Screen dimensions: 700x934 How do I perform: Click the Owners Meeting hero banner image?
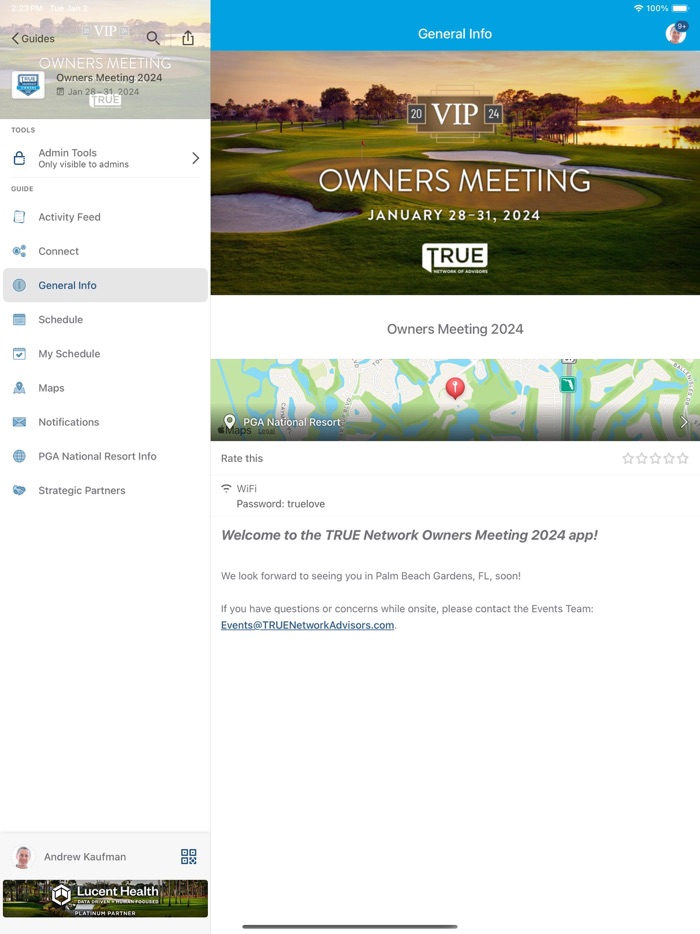[455, 173]
